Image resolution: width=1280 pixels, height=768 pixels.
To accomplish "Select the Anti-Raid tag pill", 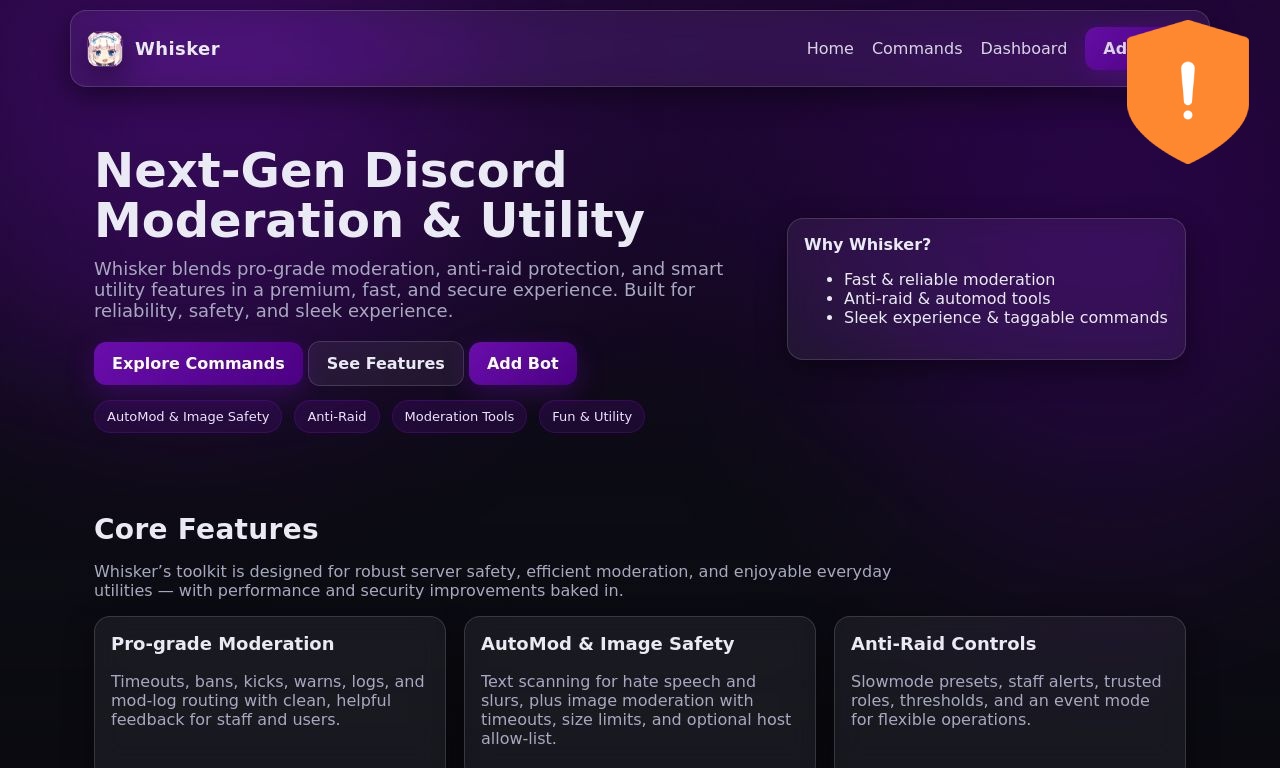I will point(337,417).
